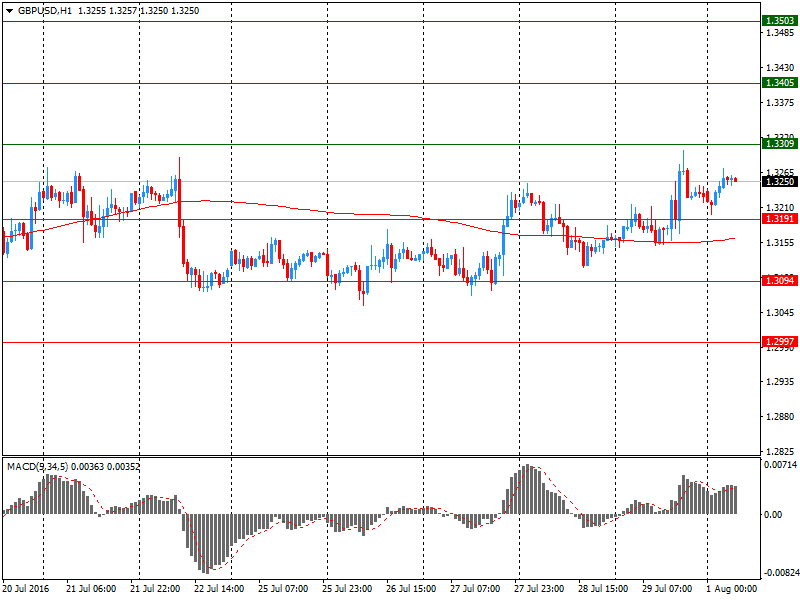Click the OHLC values 1.3255 1.3257 1.3250 1.3250
800x600 pixels.
(138, 11)
